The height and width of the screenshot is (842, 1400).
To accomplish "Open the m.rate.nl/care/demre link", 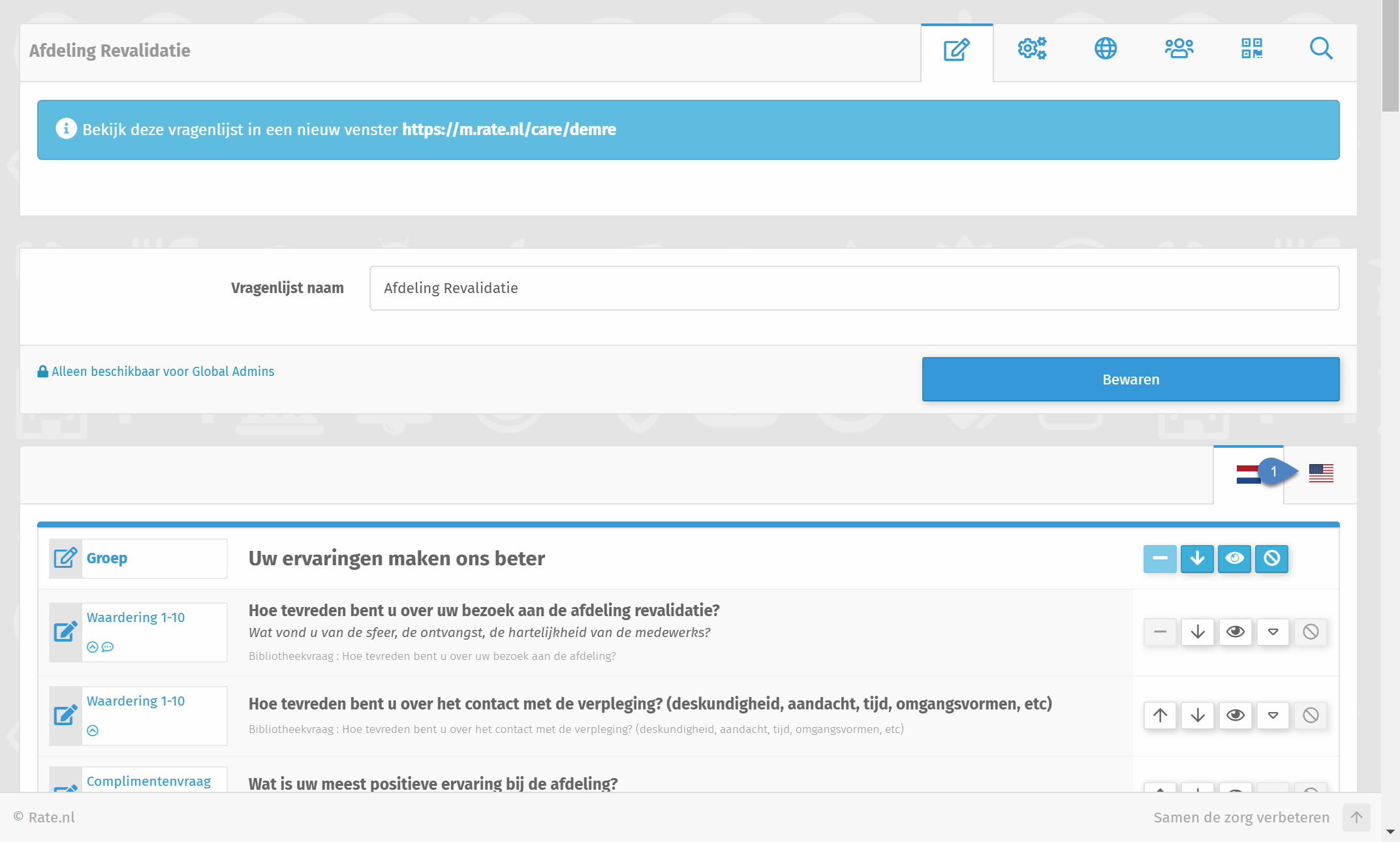I will [508, 129].
